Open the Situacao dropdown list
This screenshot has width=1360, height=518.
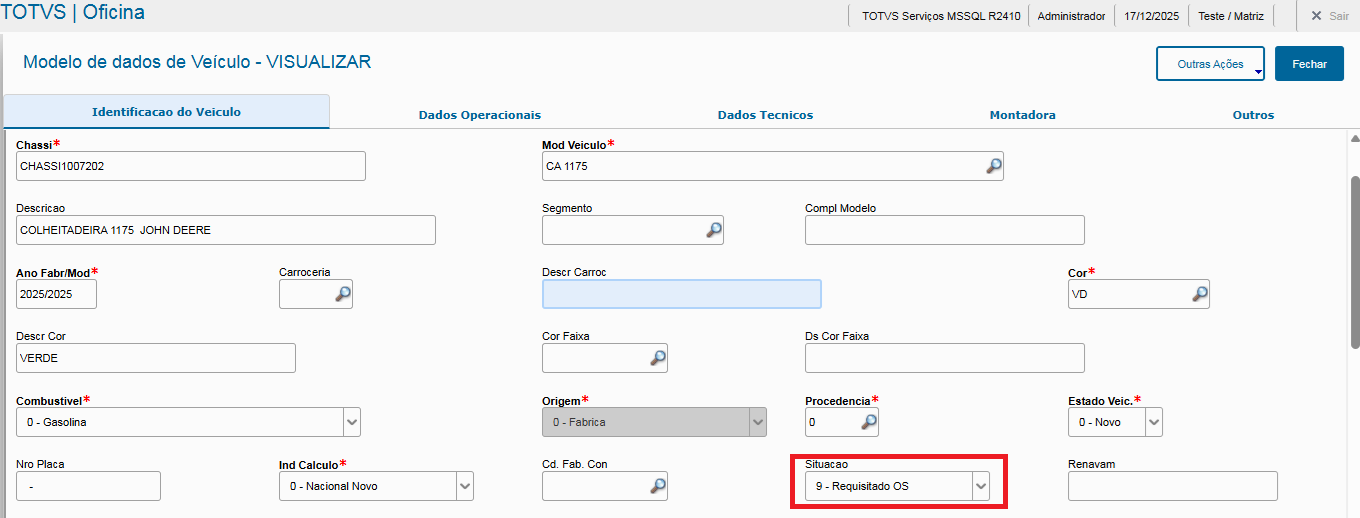tap(981, 486)
